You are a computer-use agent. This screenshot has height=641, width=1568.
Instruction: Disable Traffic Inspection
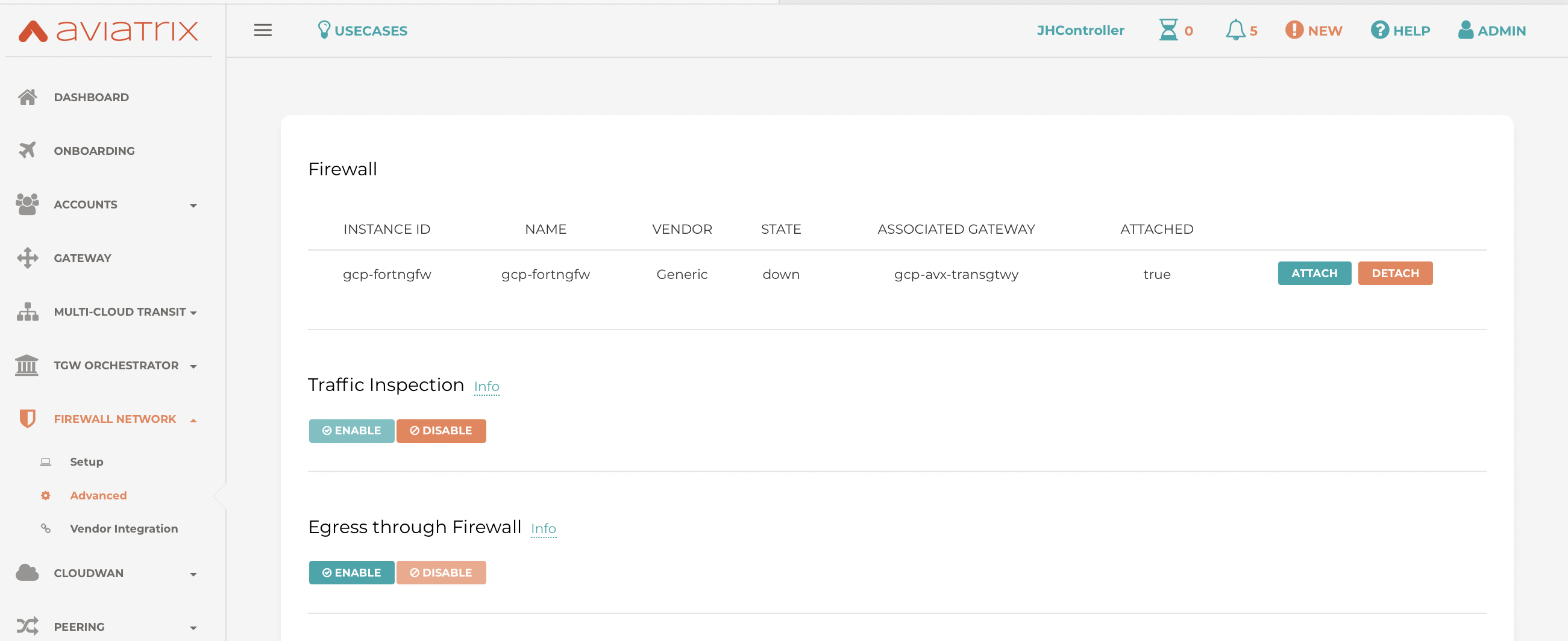[x=441, y=430]
